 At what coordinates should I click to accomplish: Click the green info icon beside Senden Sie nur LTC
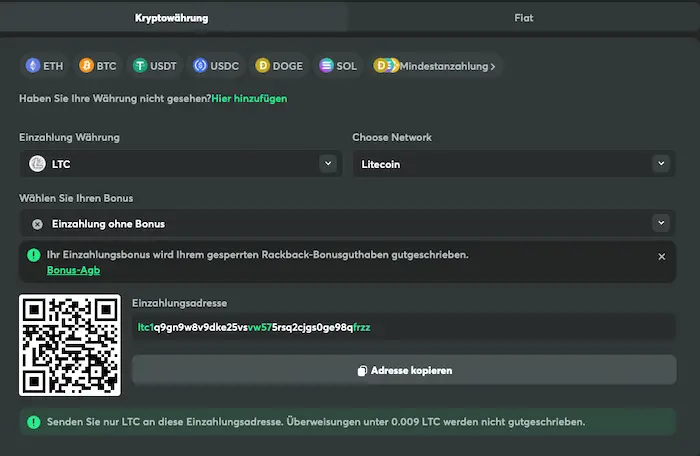point(33,422)
